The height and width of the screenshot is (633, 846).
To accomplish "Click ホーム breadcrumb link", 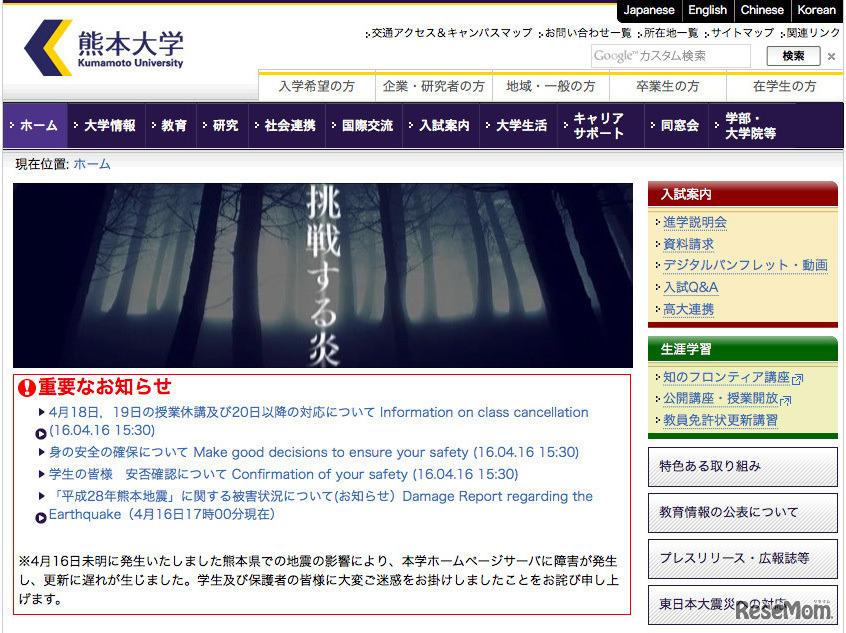I will [x=92, y=164].
